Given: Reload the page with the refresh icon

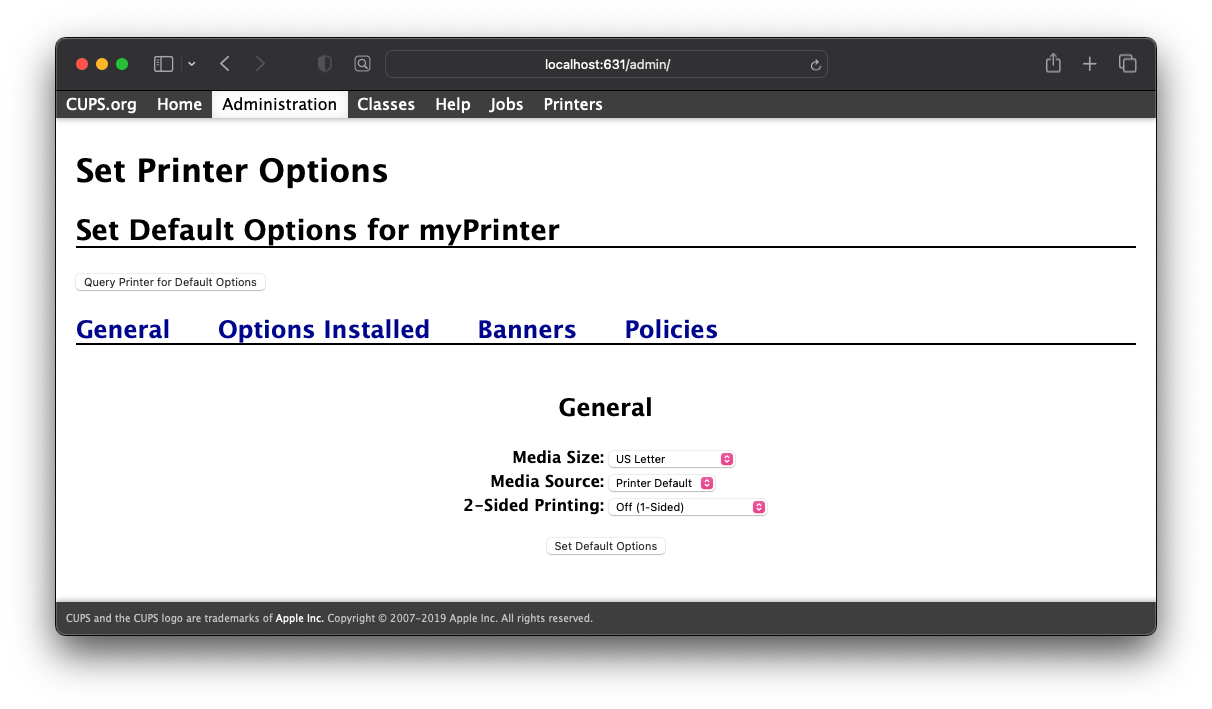Looking at the screenshot, I should pyautogui.click(x=815, y=64).
